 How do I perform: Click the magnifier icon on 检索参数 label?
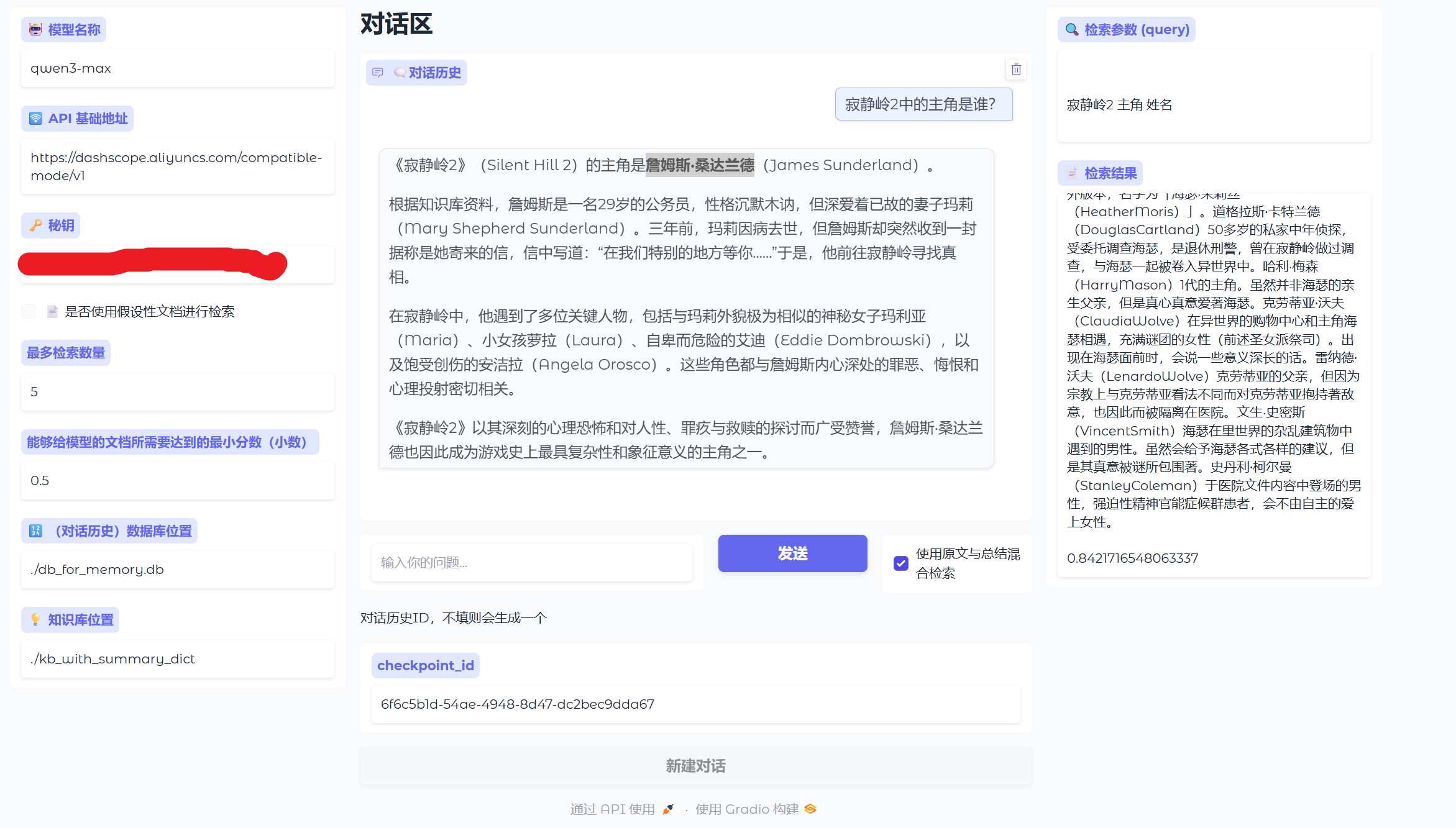click(x=1071, y=29)
